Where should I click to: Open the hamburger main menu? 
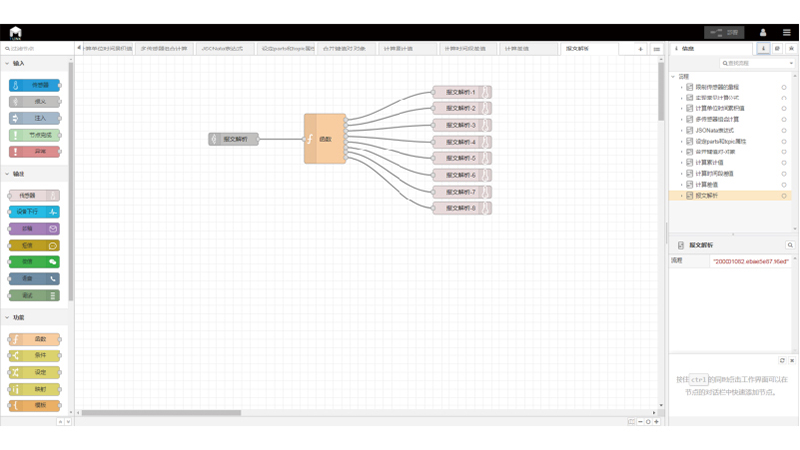(x=787, y=33)
